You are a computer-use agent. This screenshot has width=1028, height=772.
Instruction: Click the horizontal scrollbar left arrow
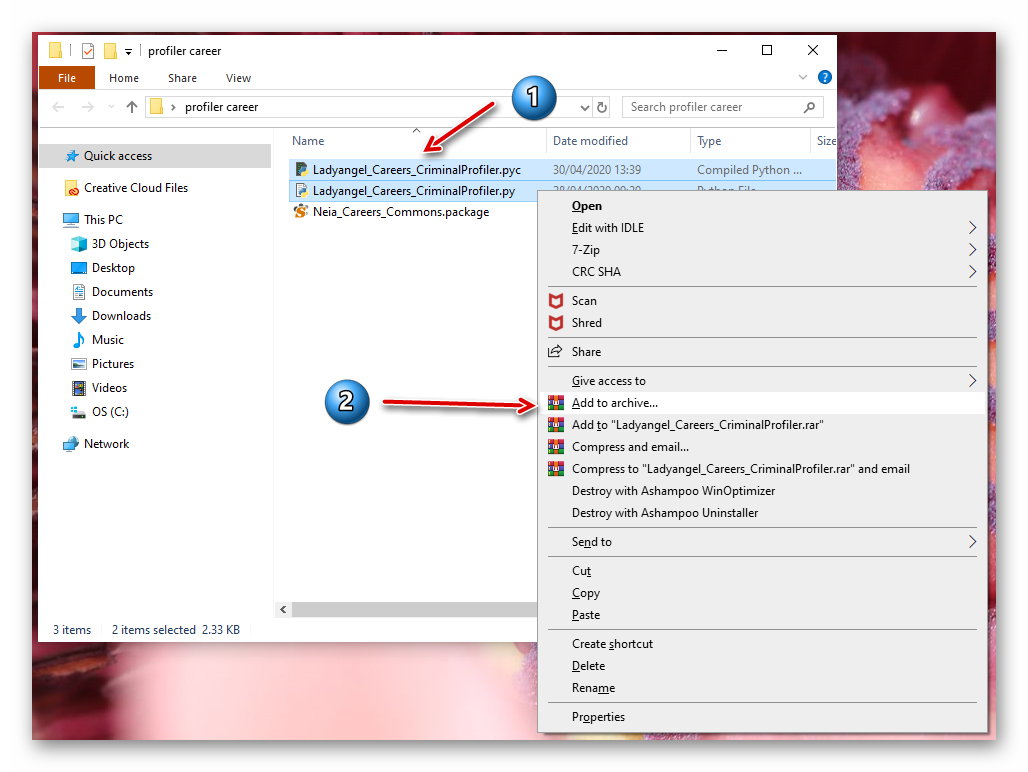[x=284, y=609]
